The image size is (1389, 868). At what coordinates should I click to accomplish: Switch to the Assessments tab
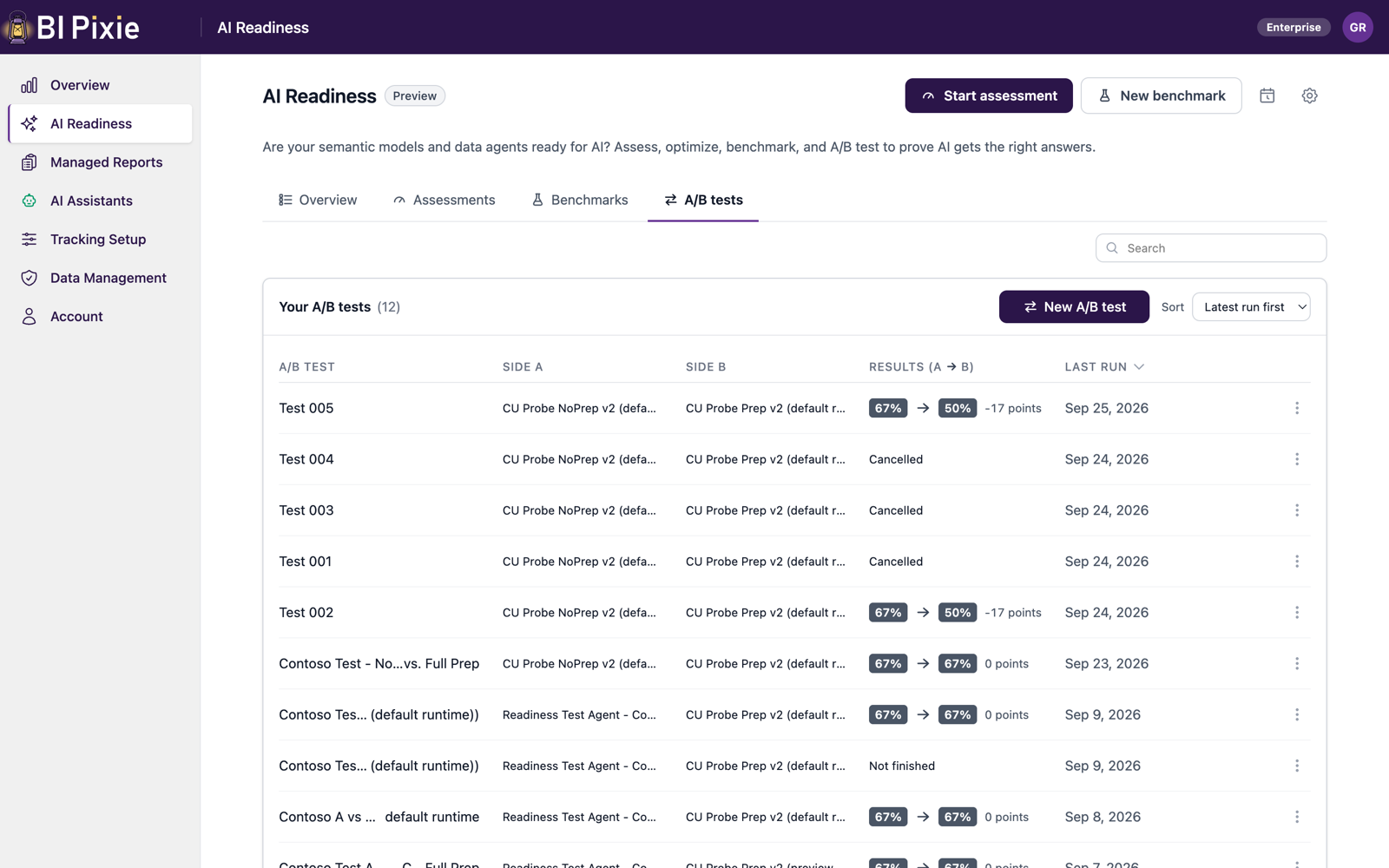[444, 200]
